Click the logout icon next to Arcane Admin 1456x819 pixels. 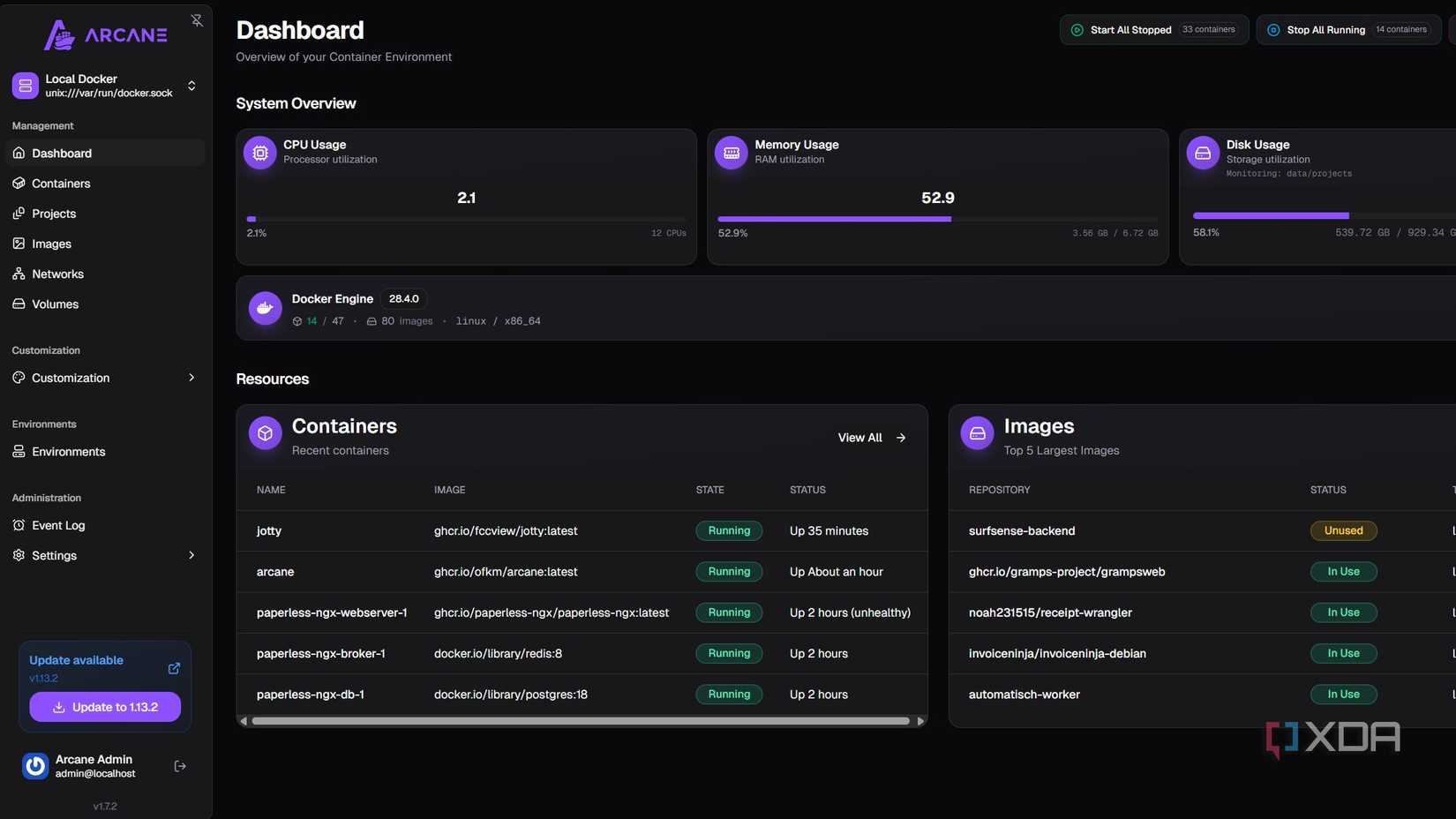pyautogui.click(x=179, y=765)
